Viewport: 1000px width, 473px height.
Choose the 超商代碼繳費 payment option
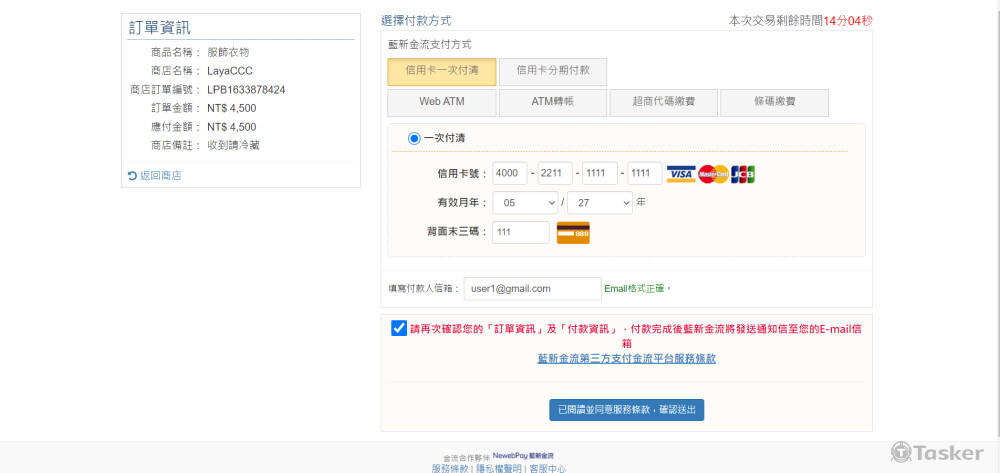point(664,102)
